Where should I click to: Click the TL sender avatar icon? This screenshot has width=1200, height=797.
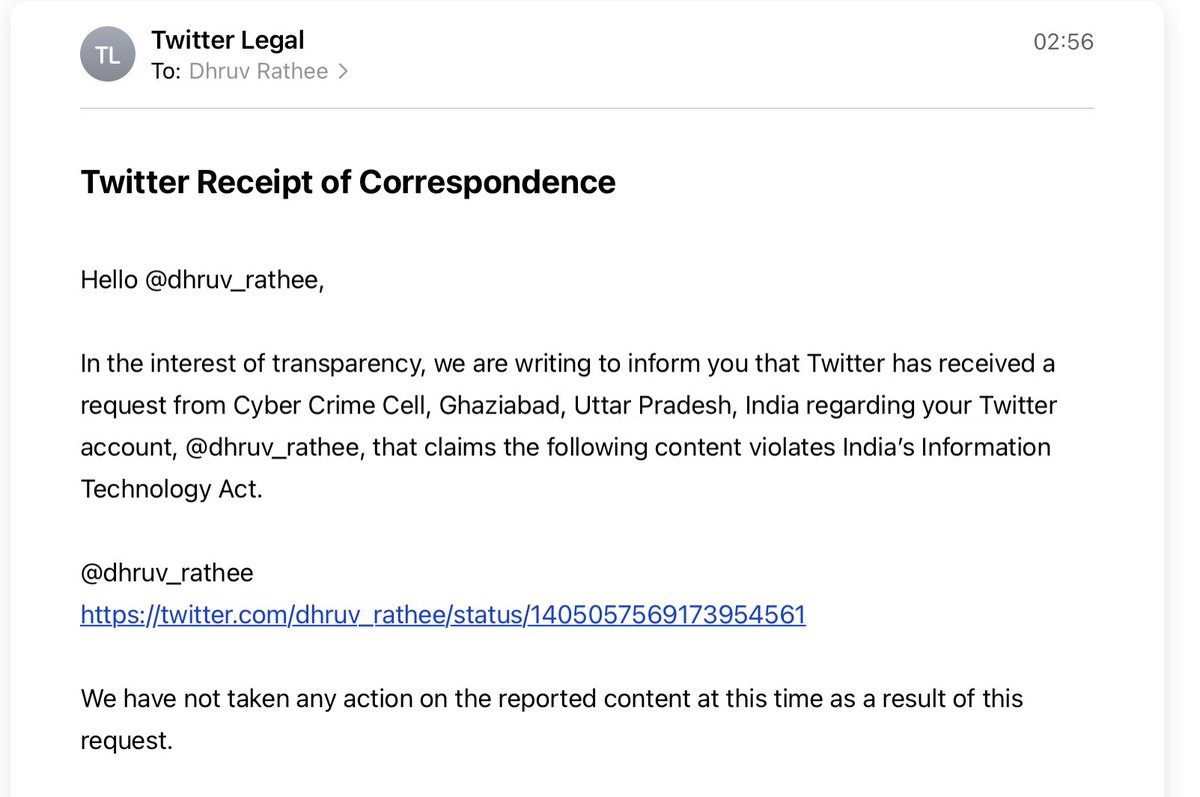click(x=107, y=56)
